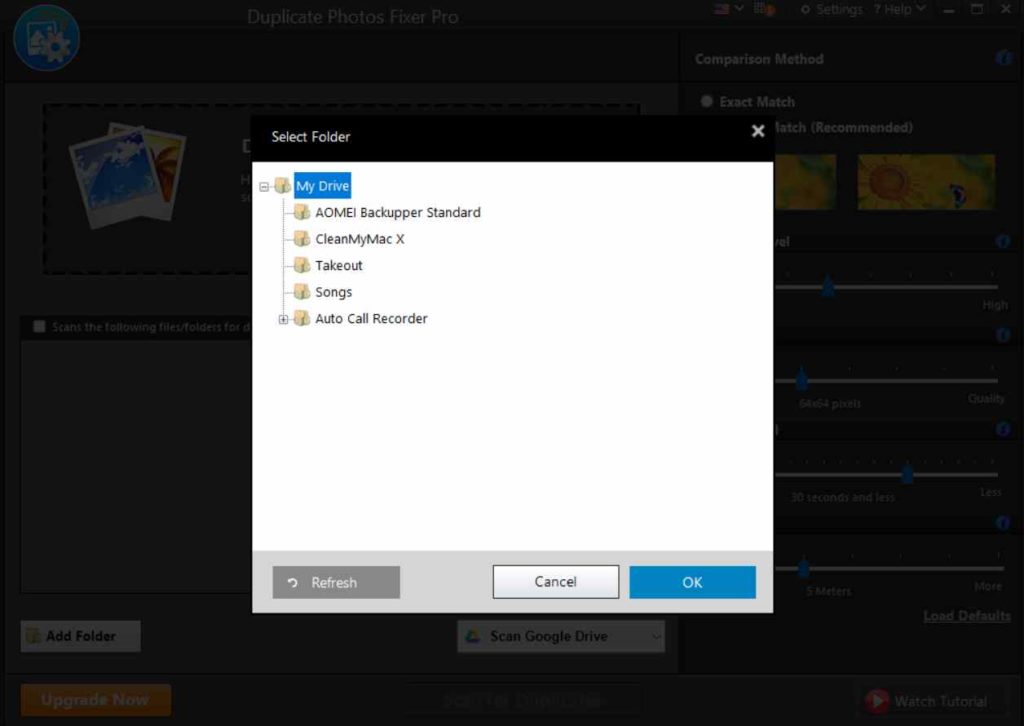1024x726 pixels.
Task: Click the Duplicate Photos Fixer Pro logo
Action: (46, 38)
